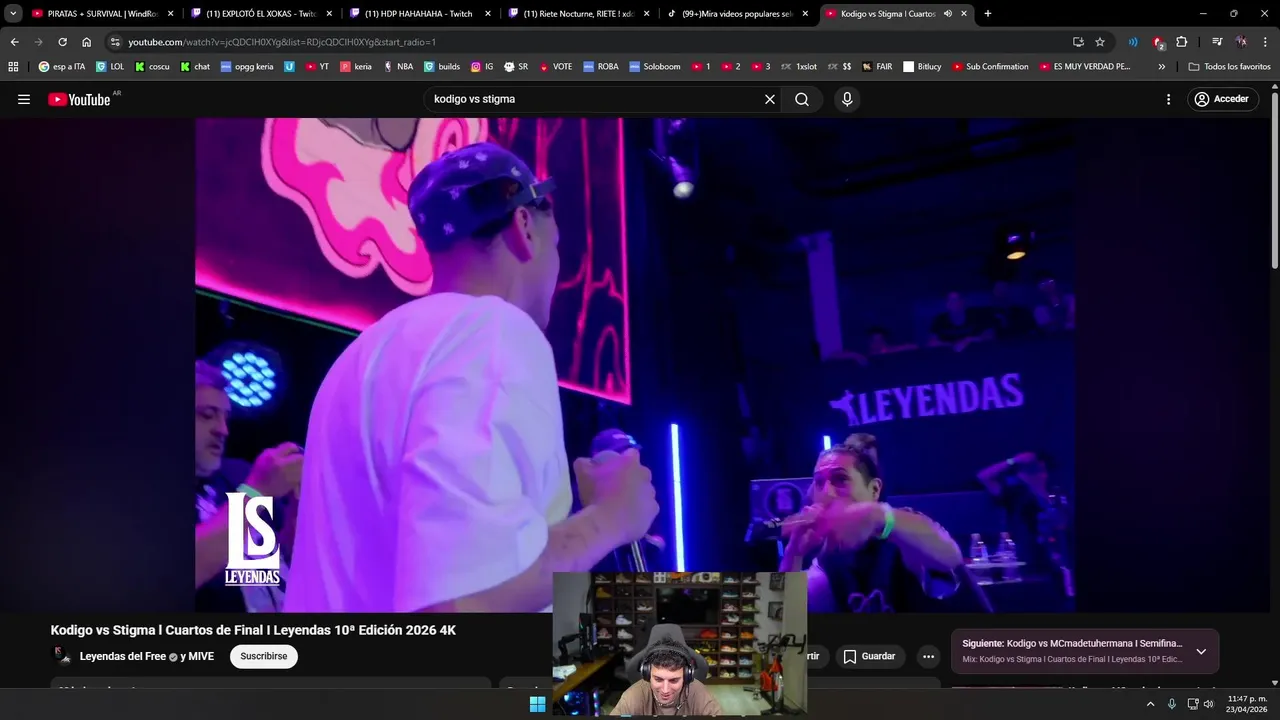
Task: Open the VOTE bookmark
Action: (x=556, y=66)
